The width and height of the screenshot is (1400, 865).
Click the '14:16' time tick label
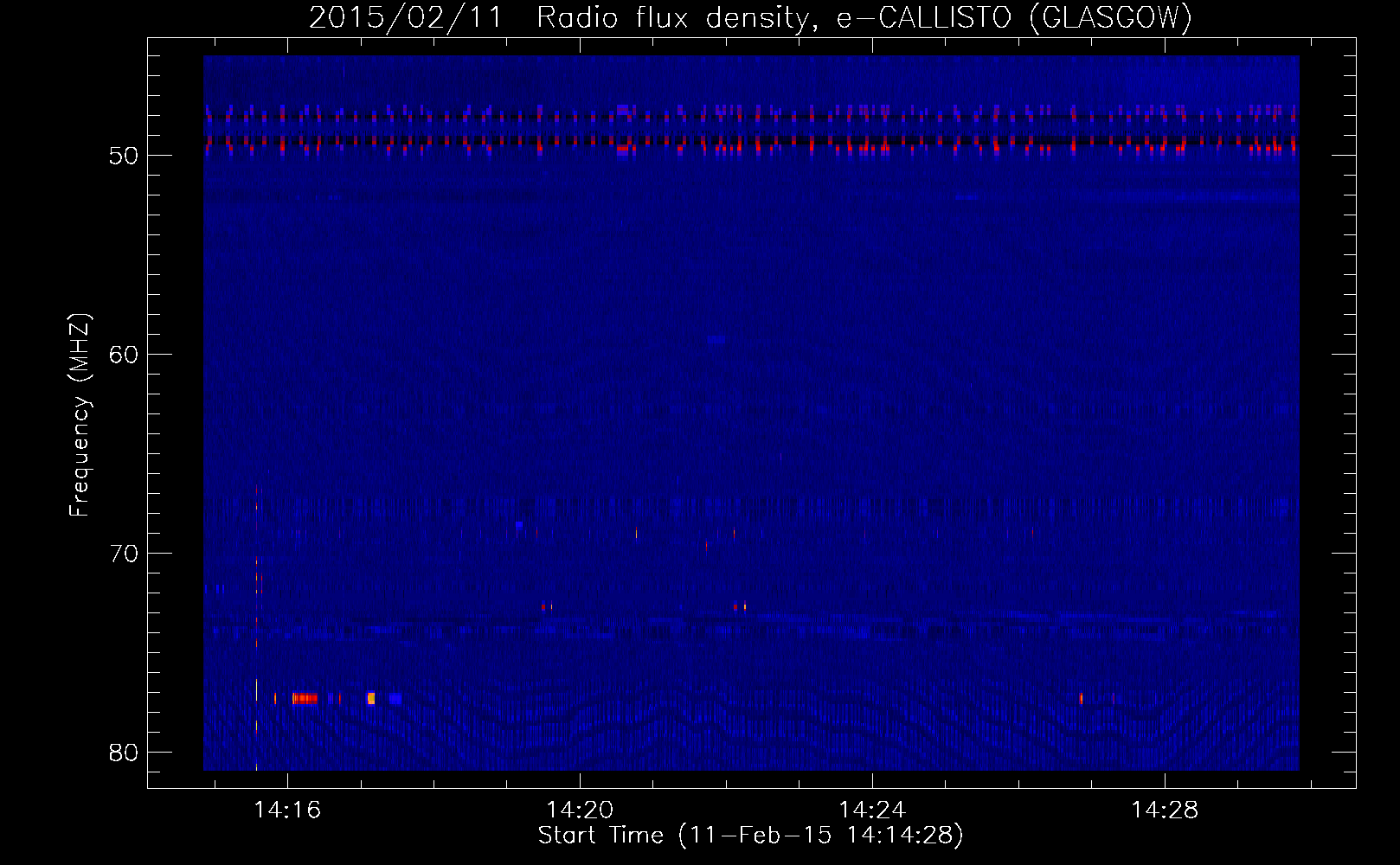pos(287,810)
